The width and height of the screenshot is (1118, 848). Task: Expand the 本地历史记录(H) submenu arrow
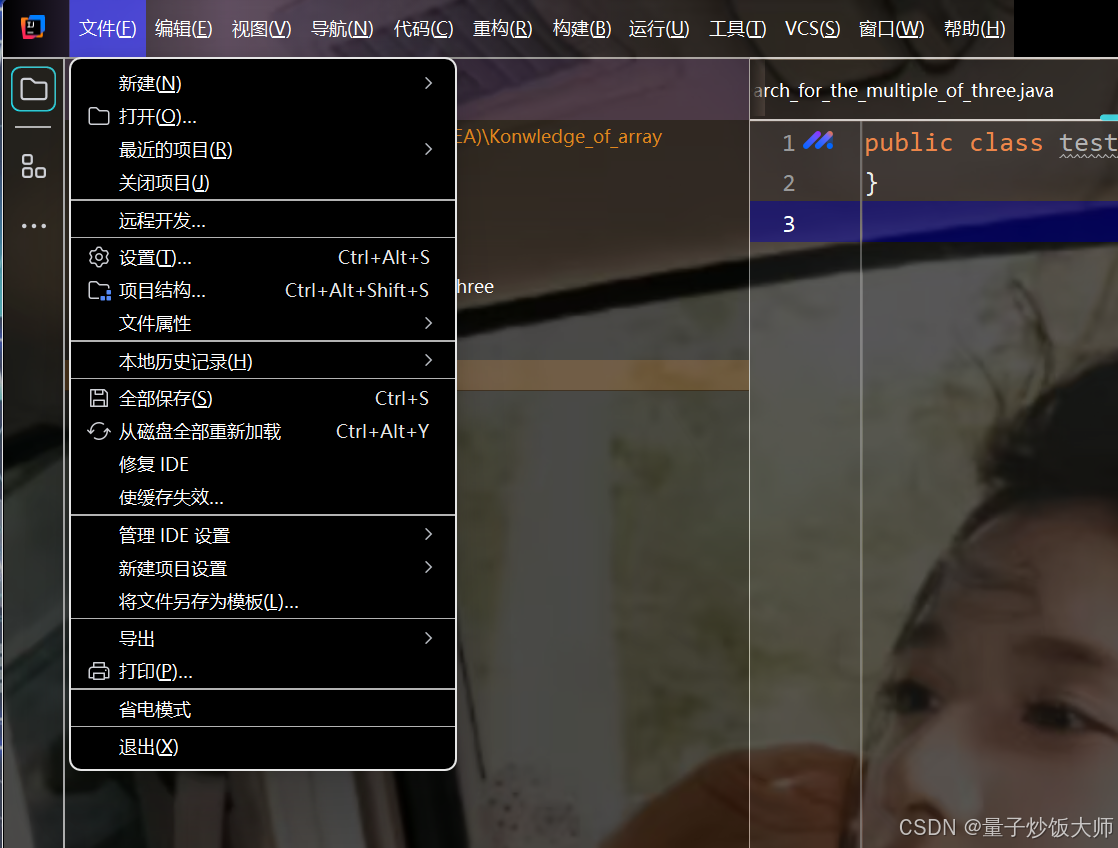429,360
